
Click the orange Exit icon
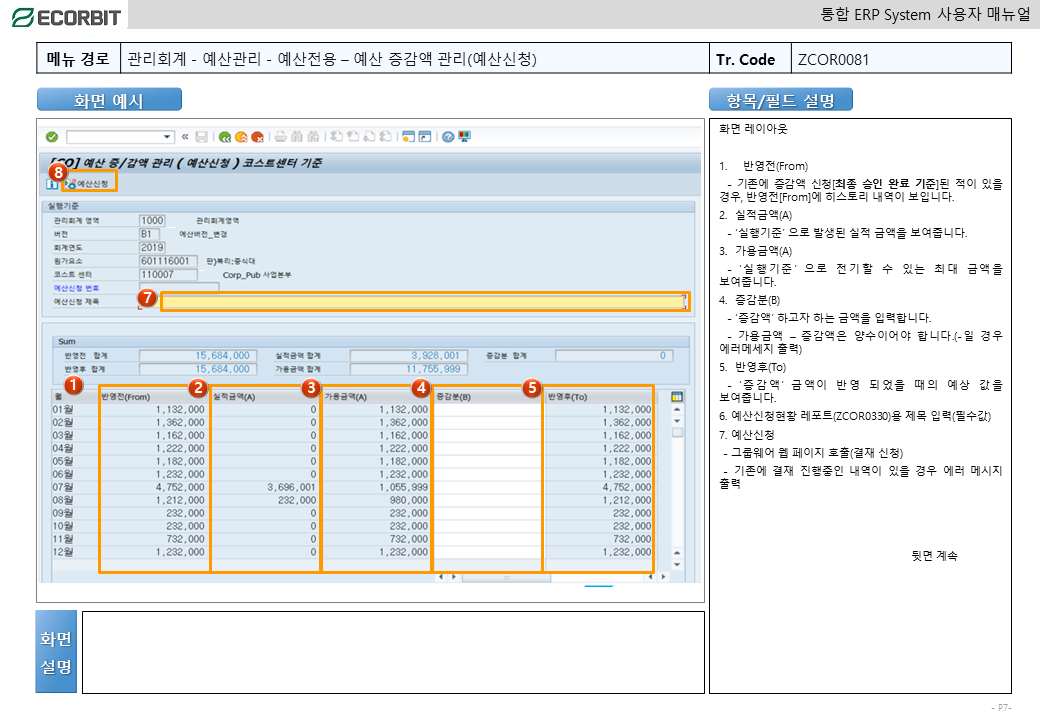241,137
